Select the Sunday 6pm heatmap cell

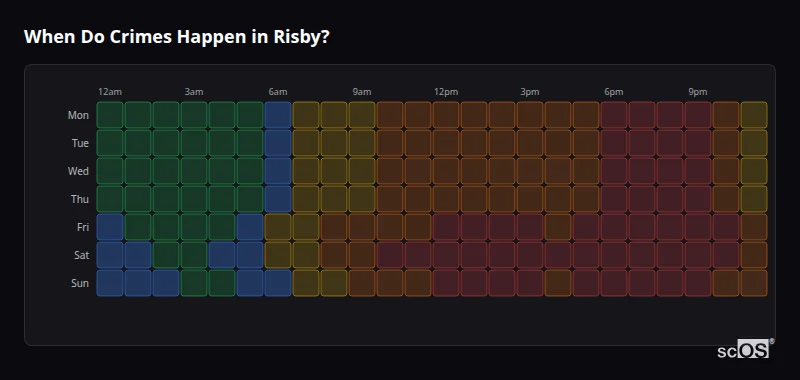(x=614, y=283)
